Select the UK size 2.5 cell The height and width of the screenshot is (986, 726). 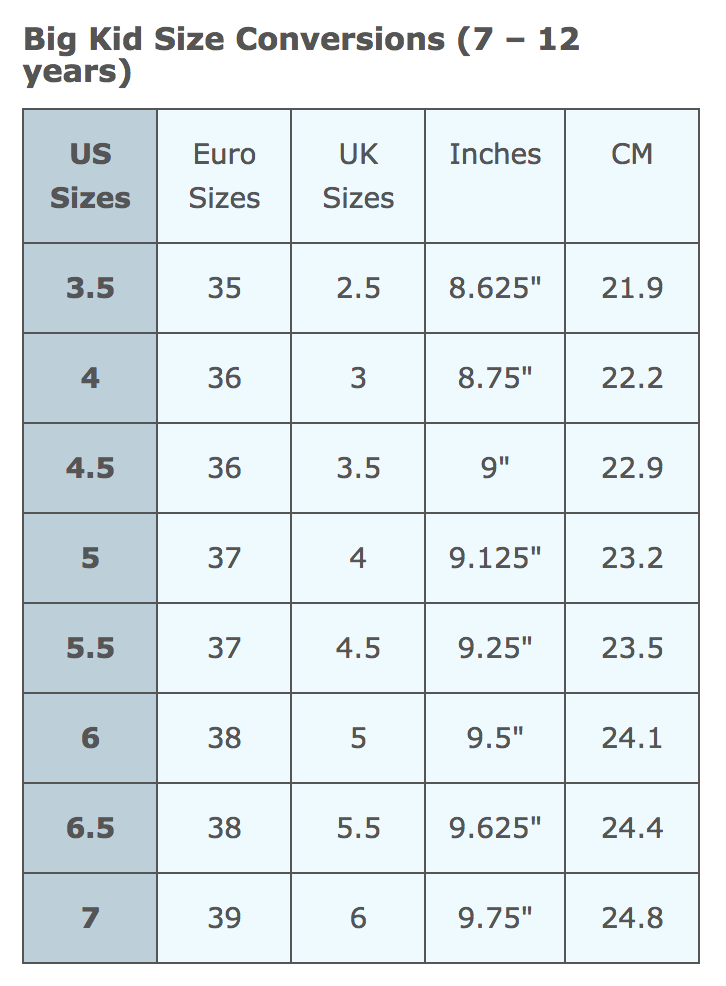pyautogui.click(x=358, y=288)
